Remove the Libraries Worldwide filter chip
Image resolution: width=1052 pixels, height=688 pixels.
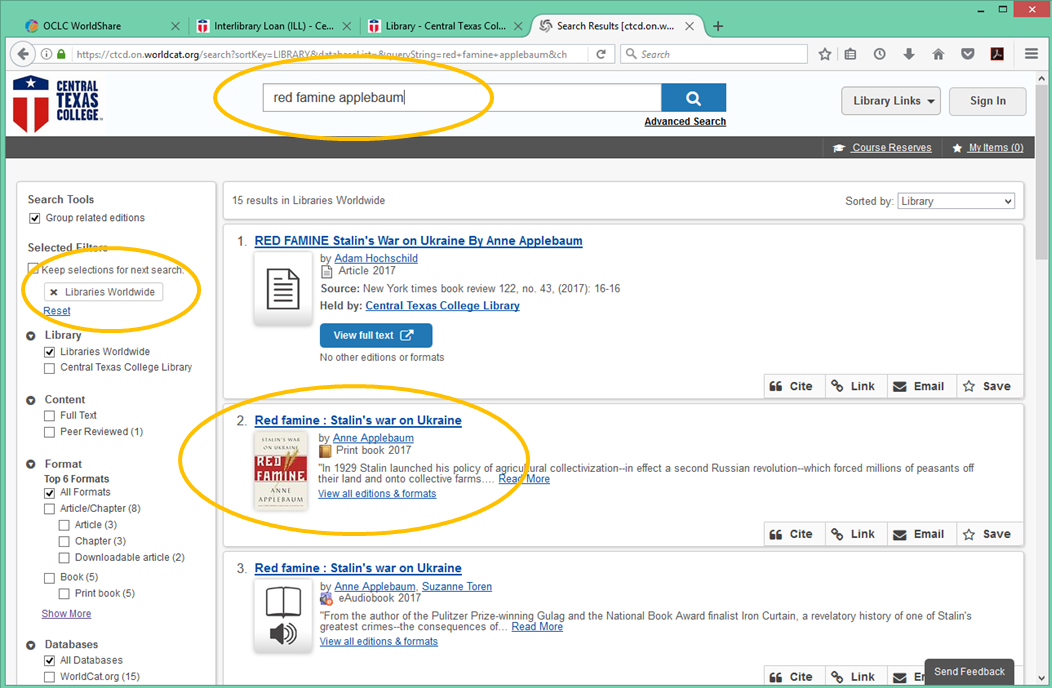(54, 292)
